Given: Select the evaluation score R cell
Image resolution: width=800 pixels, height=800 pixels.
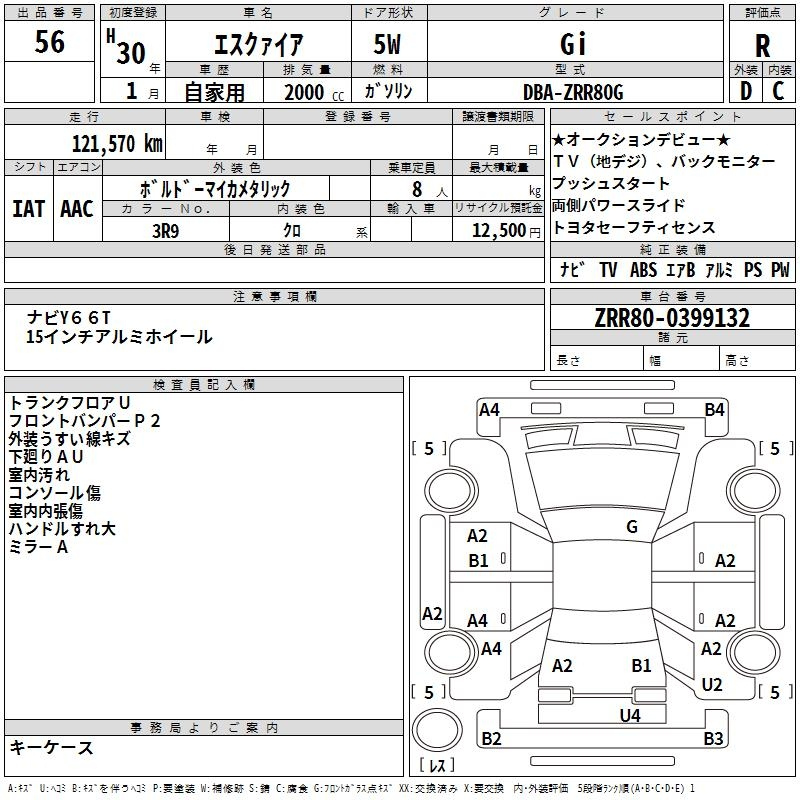Looking at the screenshot, I should click(x=762, y=46).
